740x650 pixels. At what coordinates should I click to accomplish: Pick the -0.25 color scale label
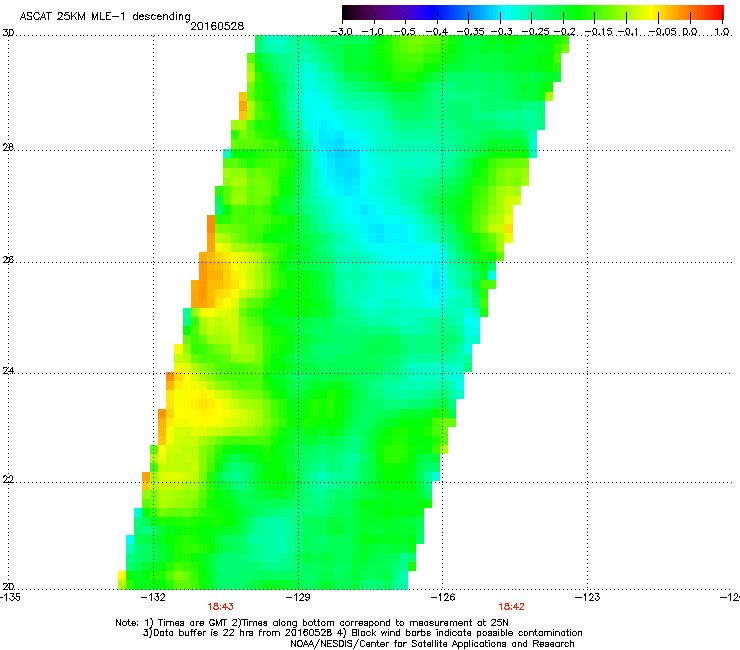click(x=535, y=32)
